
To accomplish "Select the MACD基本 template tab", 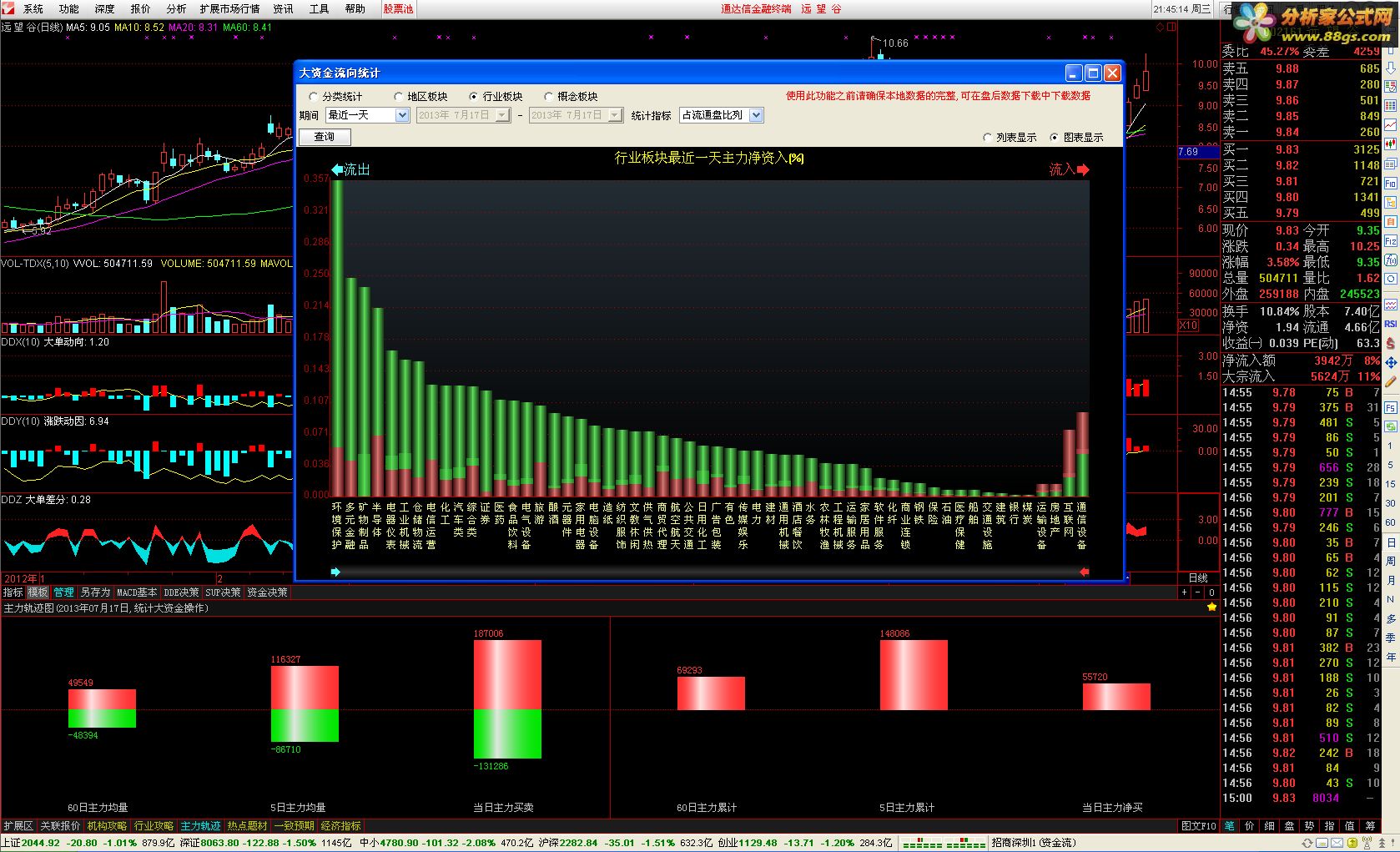I will (x=136, y=592).
